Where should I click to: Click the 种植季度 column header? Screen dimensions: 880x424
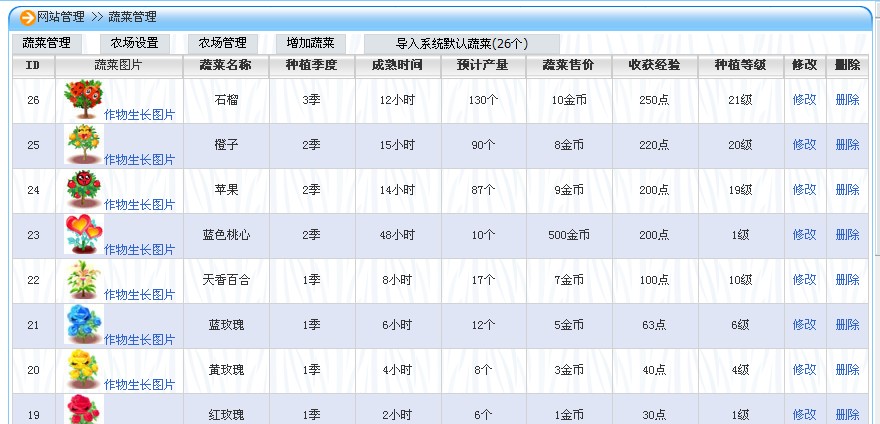pyautogui.click(x=311, y=66)
